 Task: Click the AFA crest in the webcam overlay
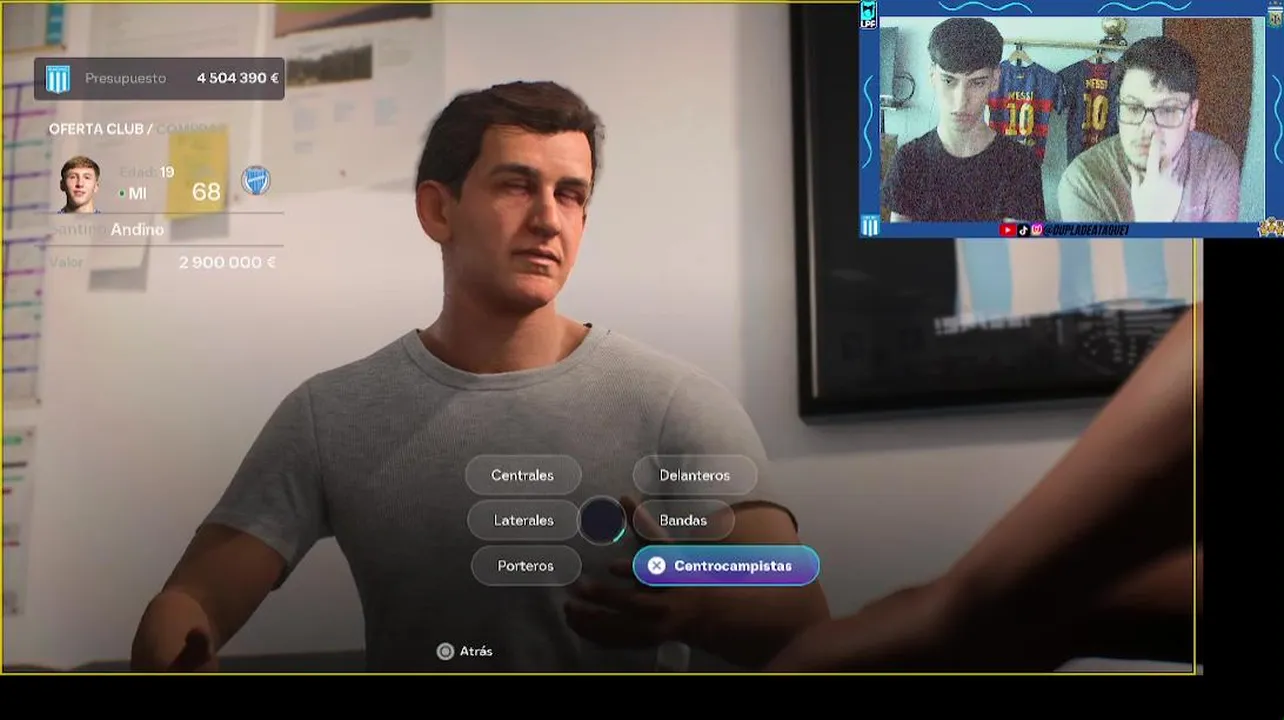[x=1274, y=14]
